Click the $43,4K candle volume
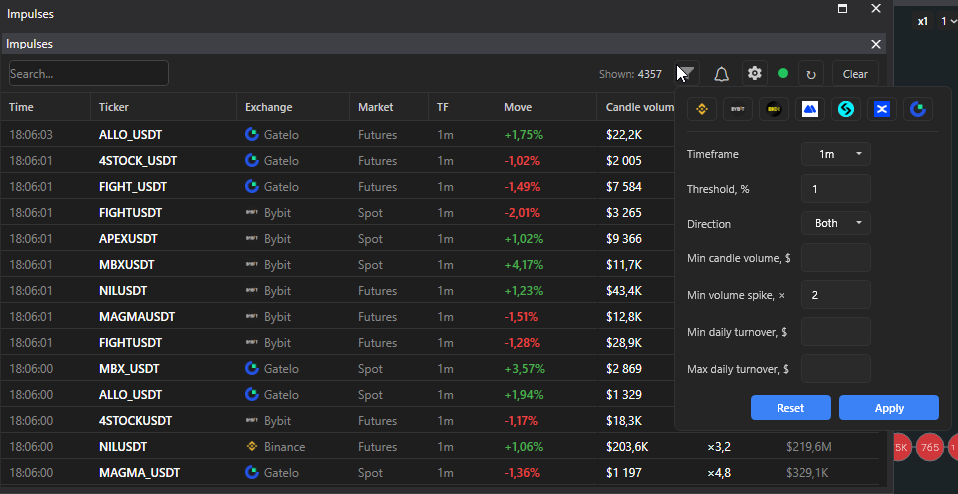The image size is (958, 494). [624, 291]
